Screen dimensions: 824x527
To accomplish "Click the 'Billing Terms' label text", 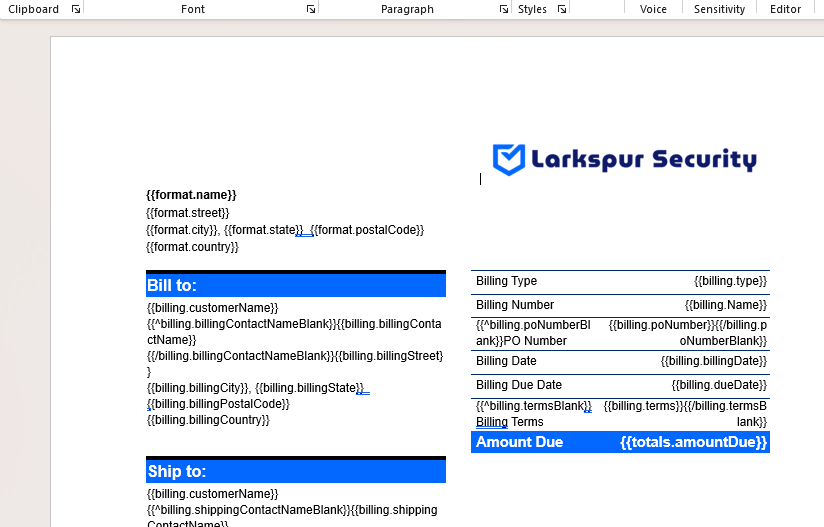I will [x=510, y=422].
